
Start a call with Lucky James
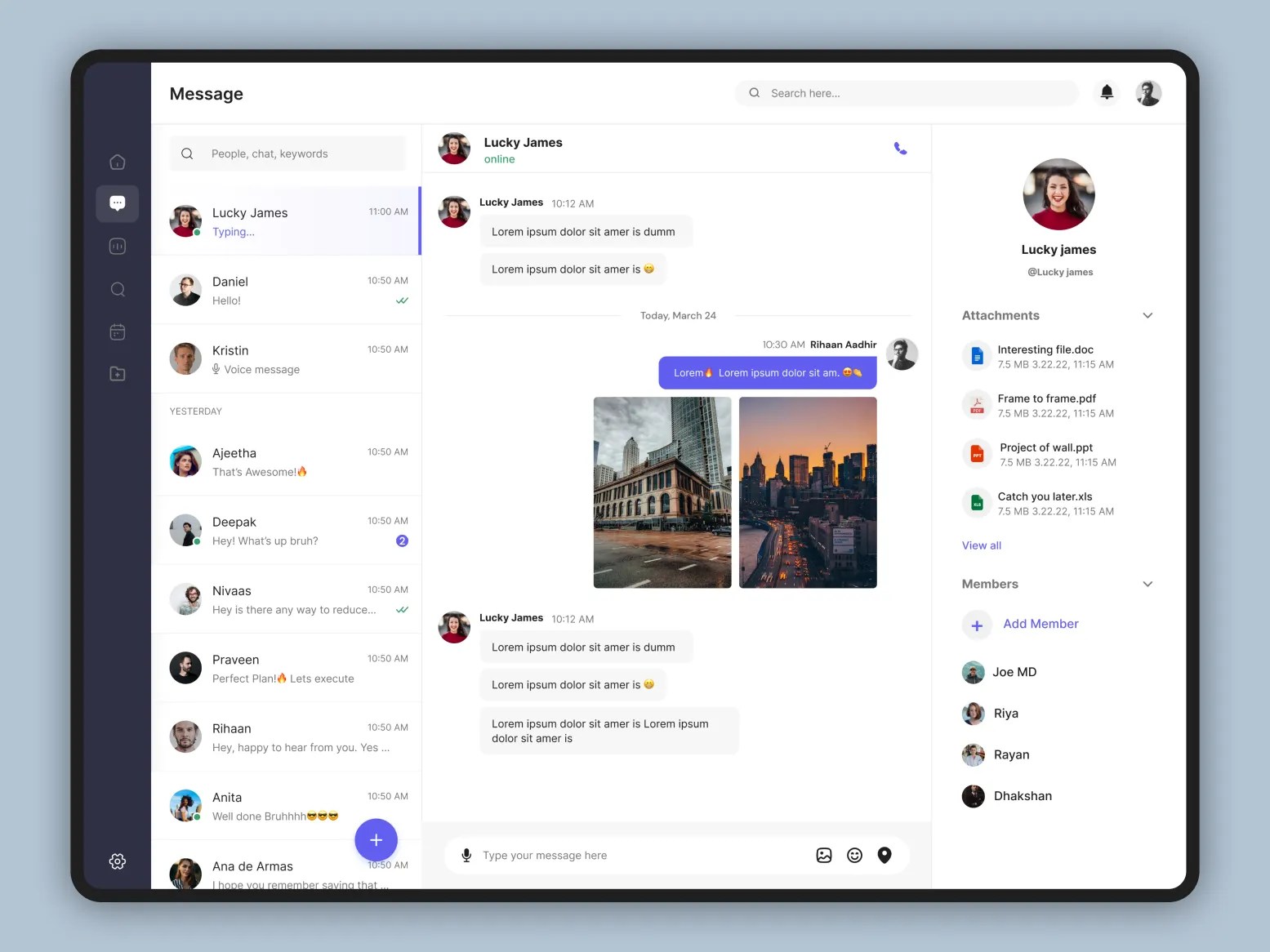[x=900, y=149]
